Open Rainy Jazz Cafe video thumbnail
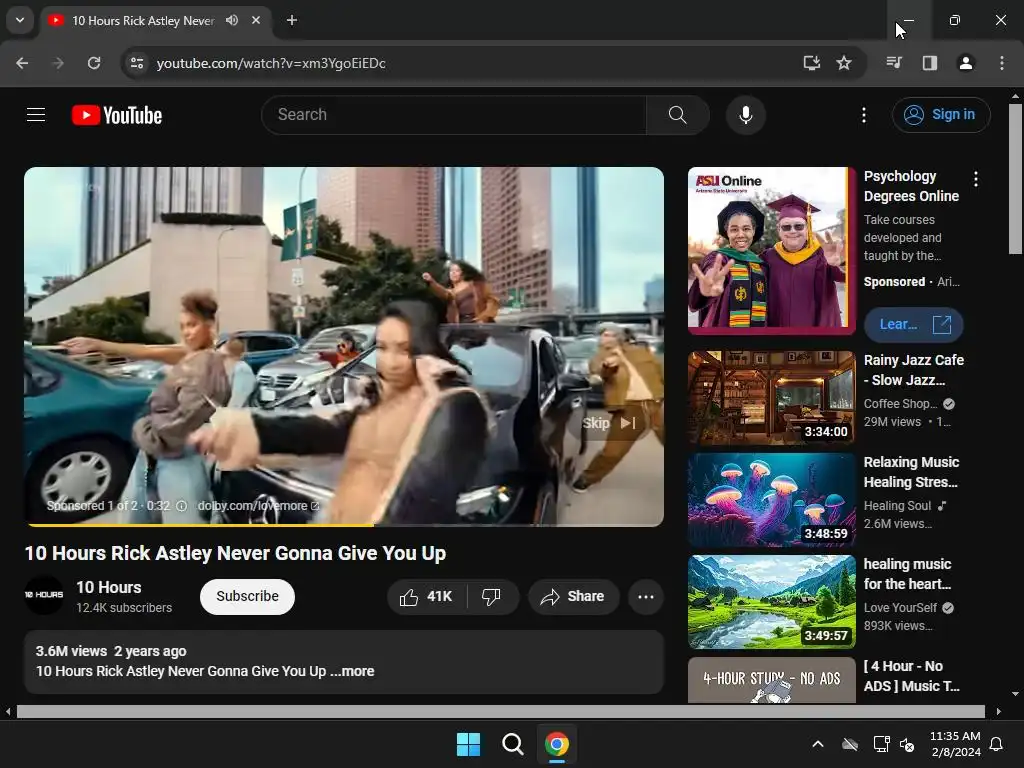The height and width of the screenshot is (768, 1024). click(771, 398)
